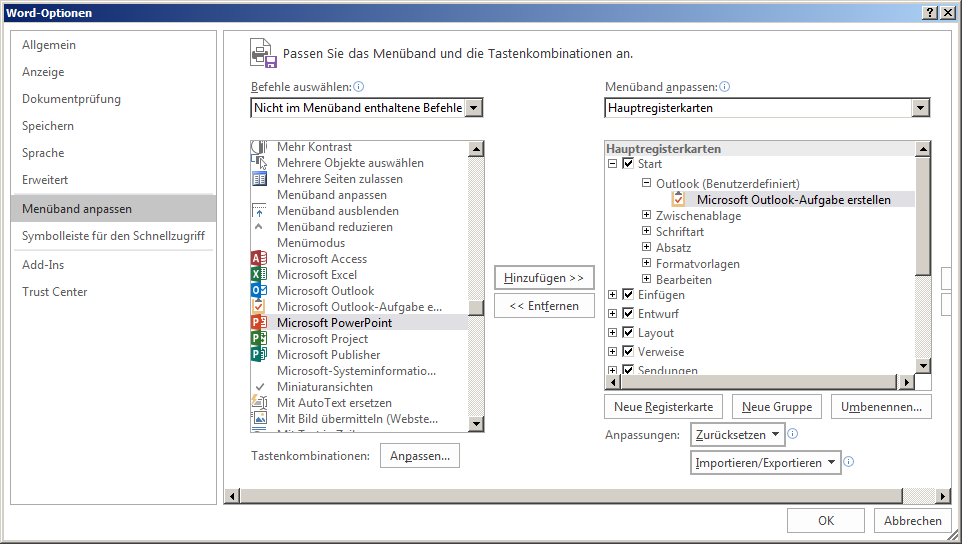The image size is (962, 544).
Task: Confirm the dialog with OK
Action: point(826,521)
